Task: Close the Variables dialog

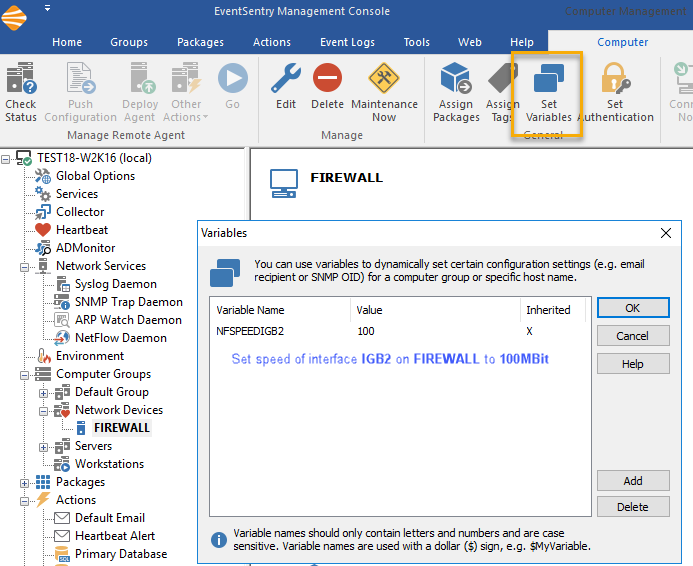Action: tap(666, 233)
